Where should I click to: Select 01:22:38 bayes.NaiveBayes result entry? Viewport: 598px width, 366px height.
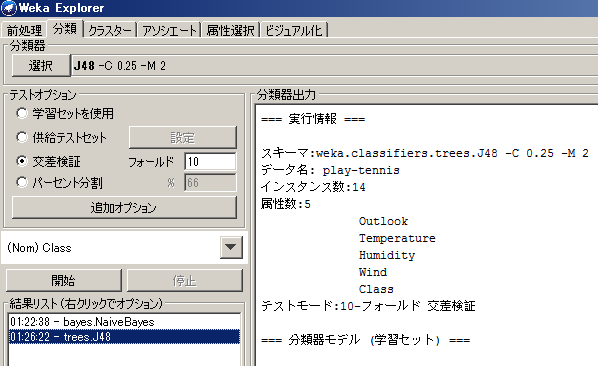(x=124, y=322)
